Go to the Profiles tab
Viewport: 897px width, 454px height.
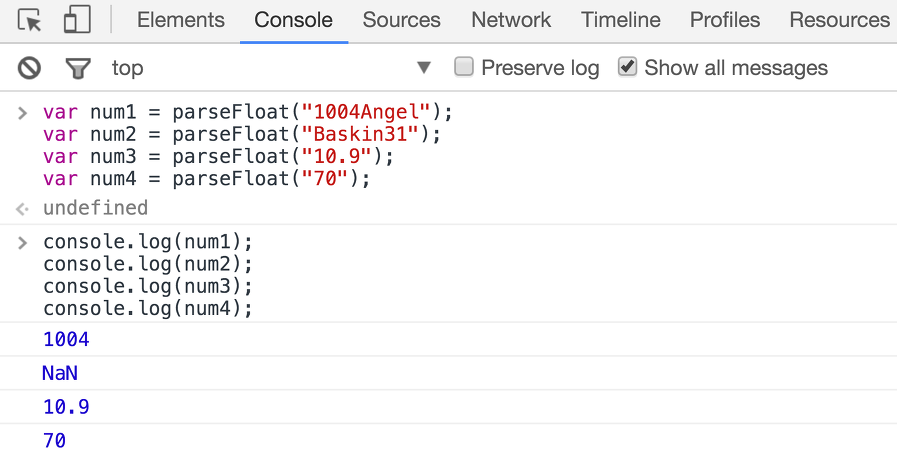point(725,20)
